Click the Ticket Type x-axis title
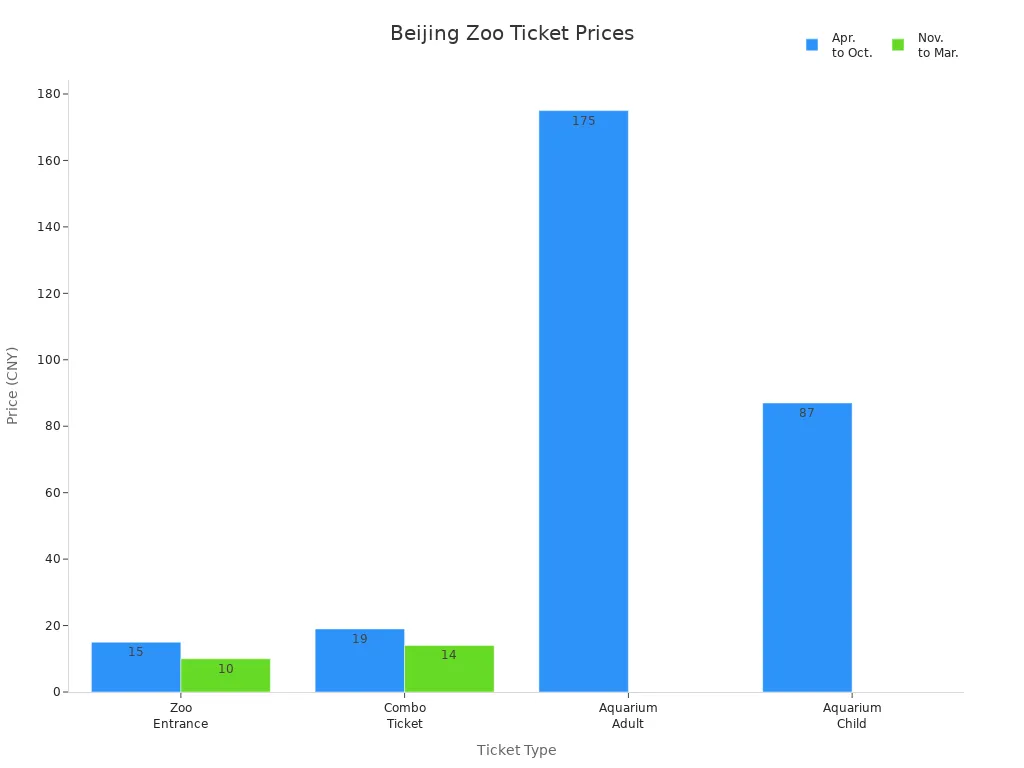This screenshot has height=768, width=1024. 516,750
